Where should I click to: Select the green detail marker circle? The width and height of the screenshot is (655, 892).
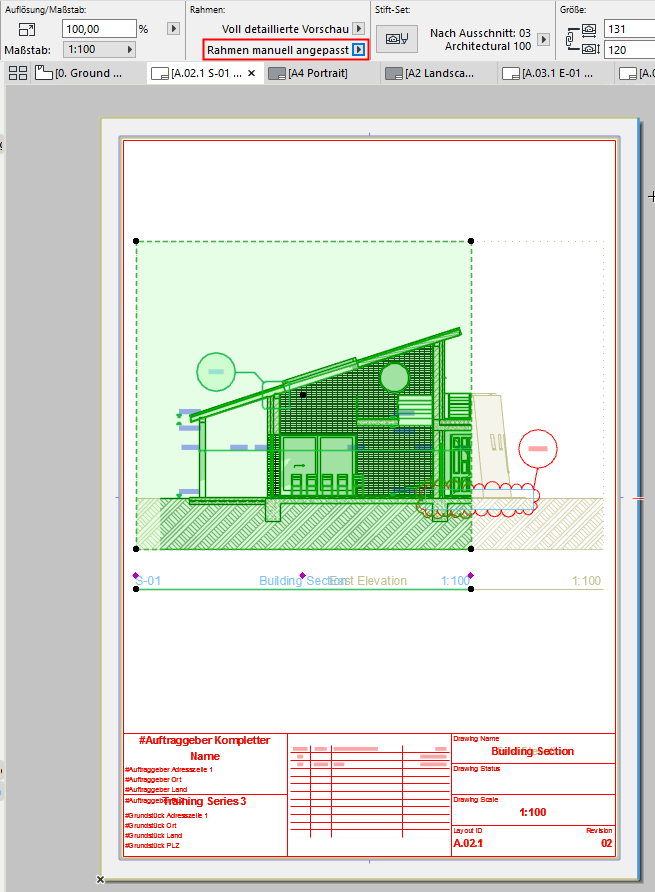[216, 371]
